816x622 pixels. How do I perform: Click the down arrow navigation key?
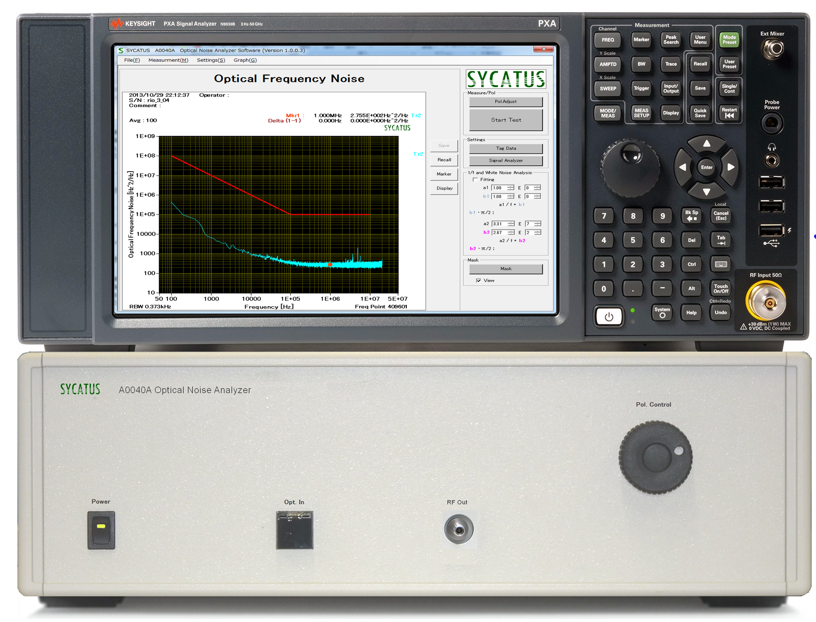click(706, 191)
